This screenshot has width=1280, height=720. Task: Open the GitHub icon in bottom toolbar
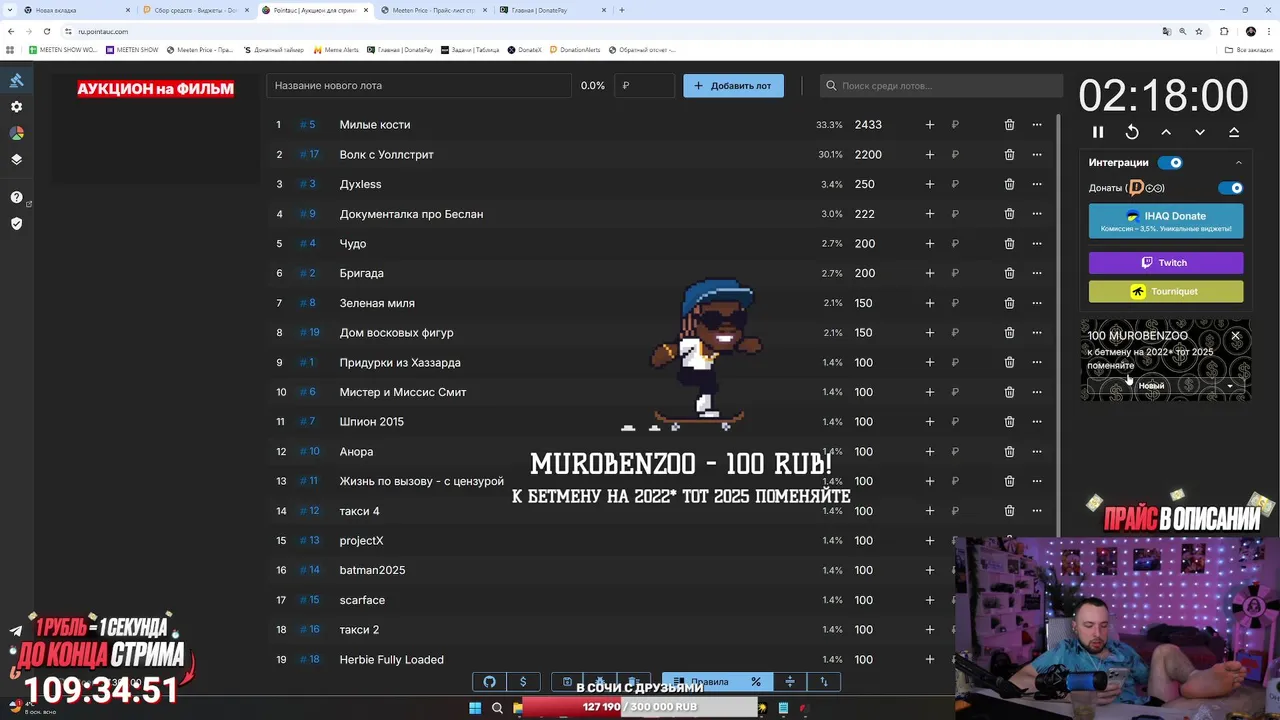490,682
